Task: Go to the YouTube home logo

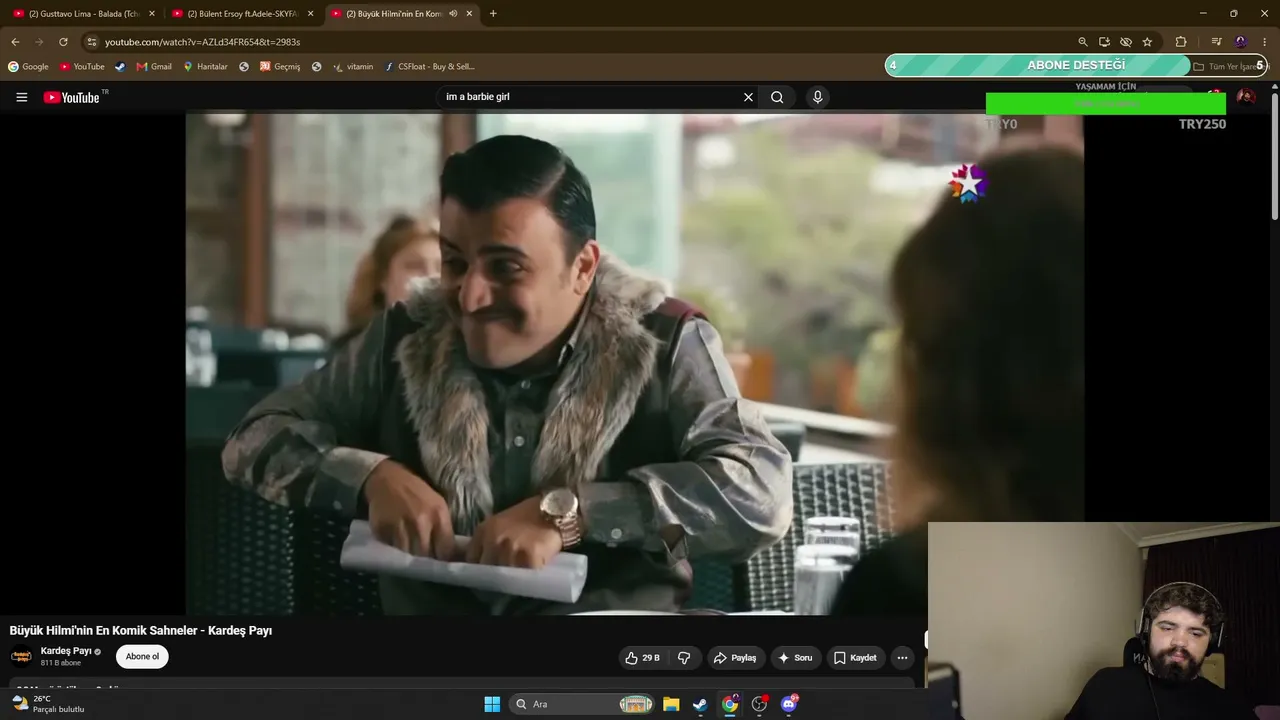Action: [72, 97]
